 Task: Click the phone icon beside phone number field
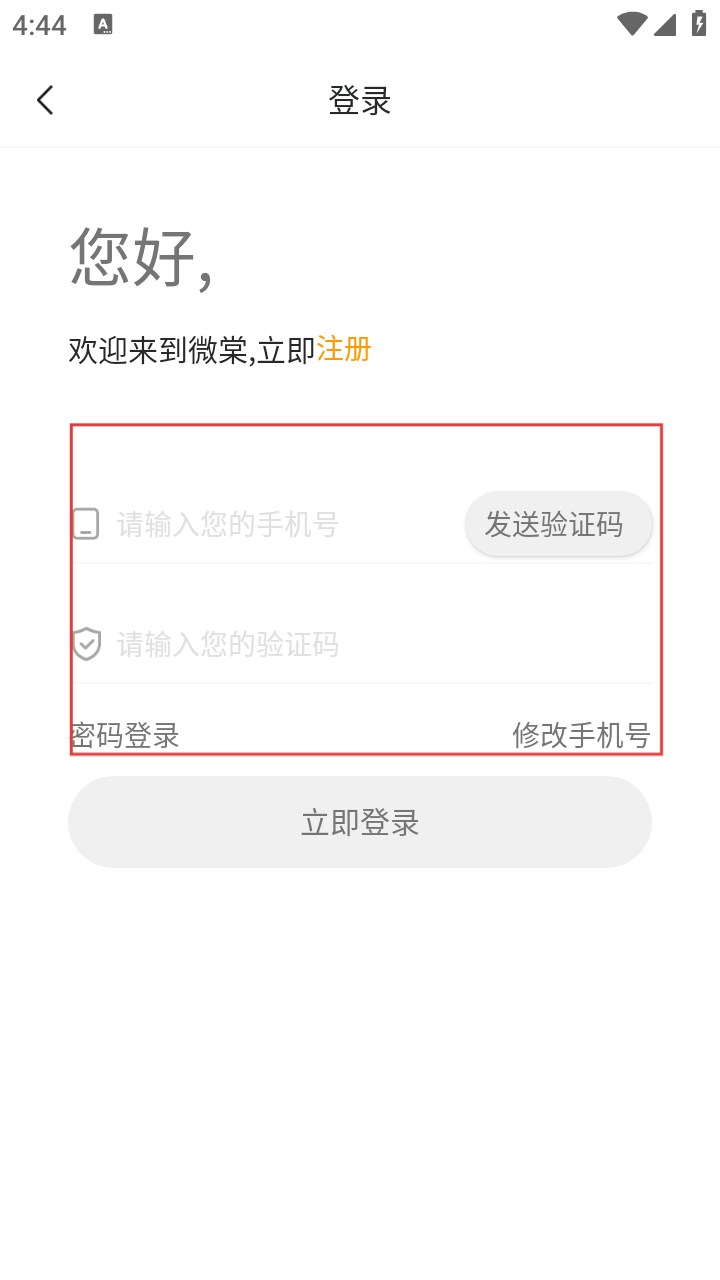86,524
